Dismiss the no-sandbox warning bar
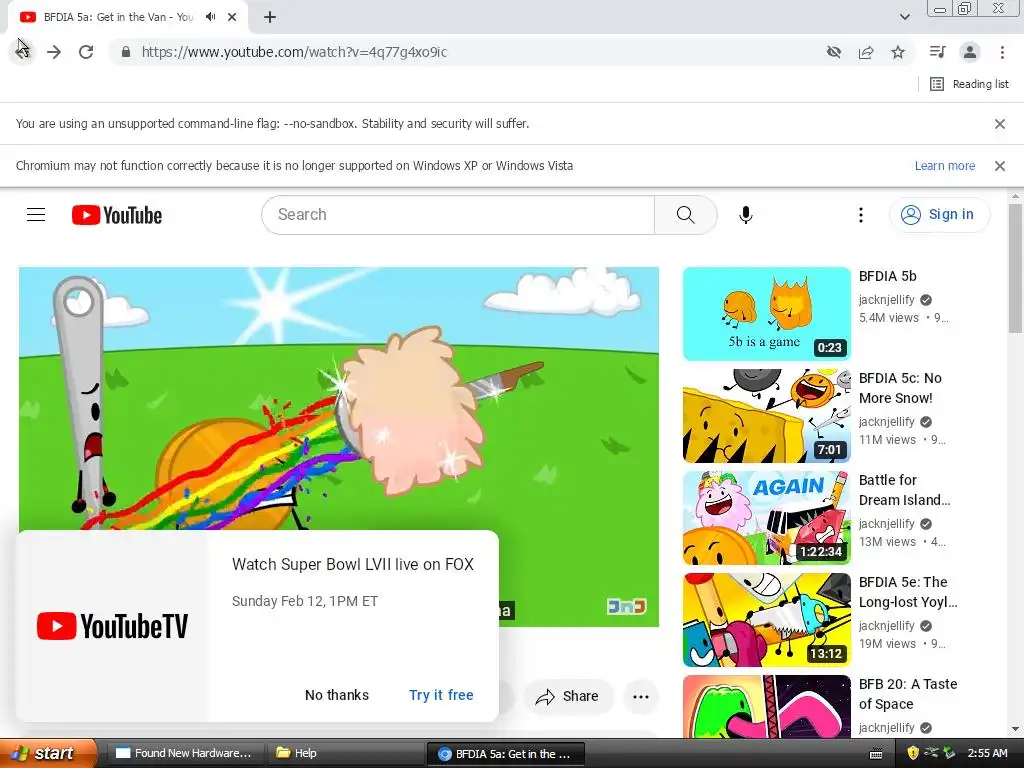The width and height of the screenshot is (1024, 768). [x=999, y=123]
